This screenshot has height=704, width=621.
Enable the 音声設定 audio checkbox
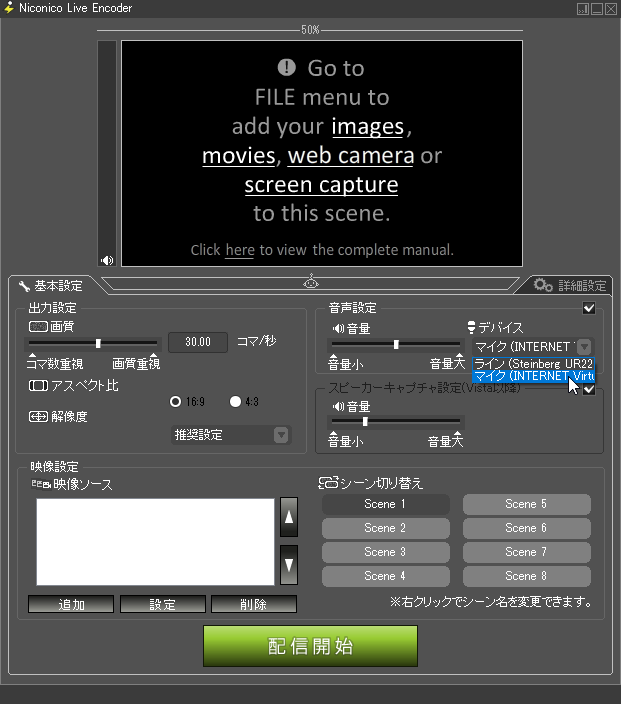pos(589,308)
